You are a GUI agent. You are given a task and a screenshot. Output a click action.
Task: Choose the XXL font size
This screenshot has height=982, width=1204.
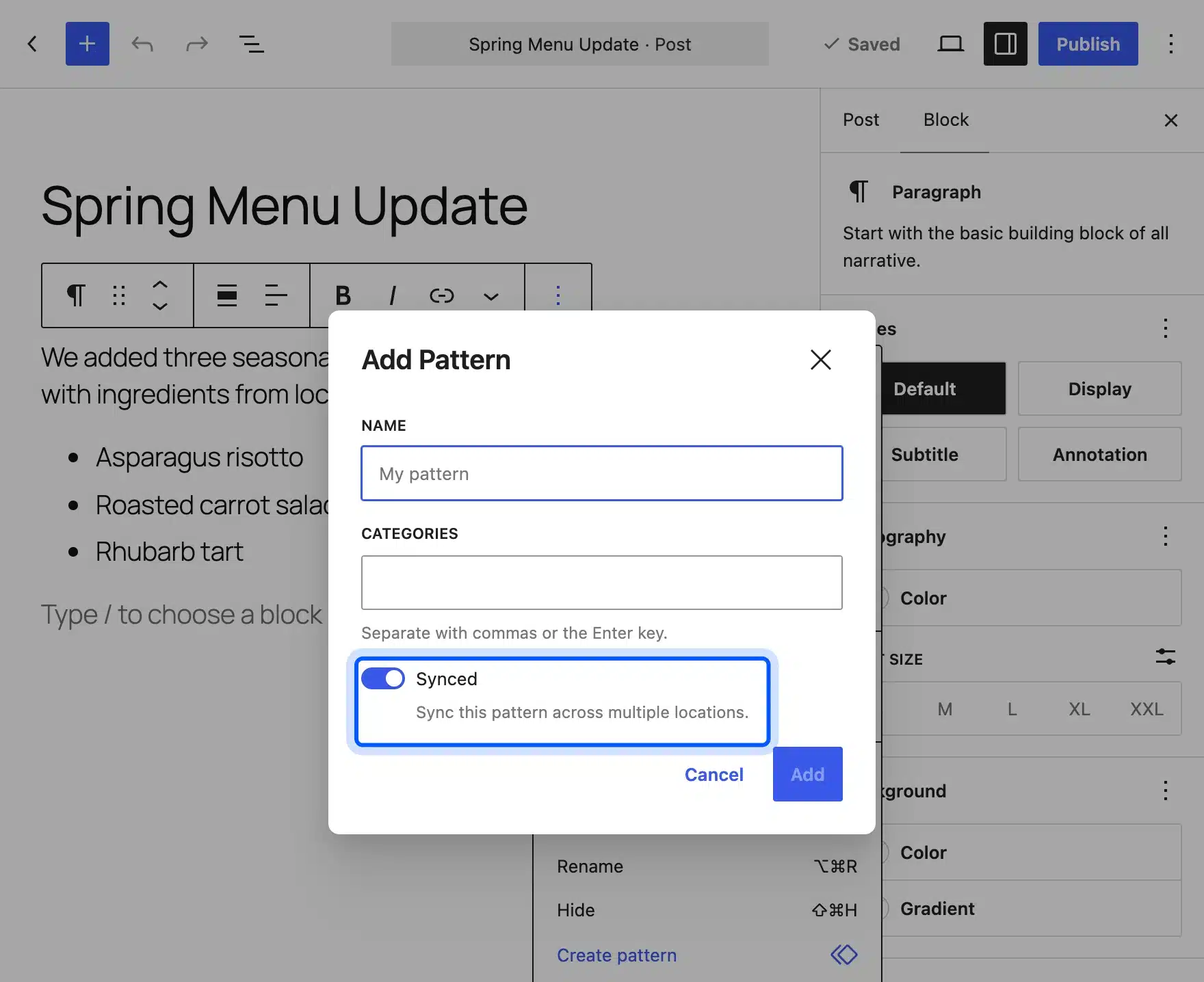(x=1147, y=709)
